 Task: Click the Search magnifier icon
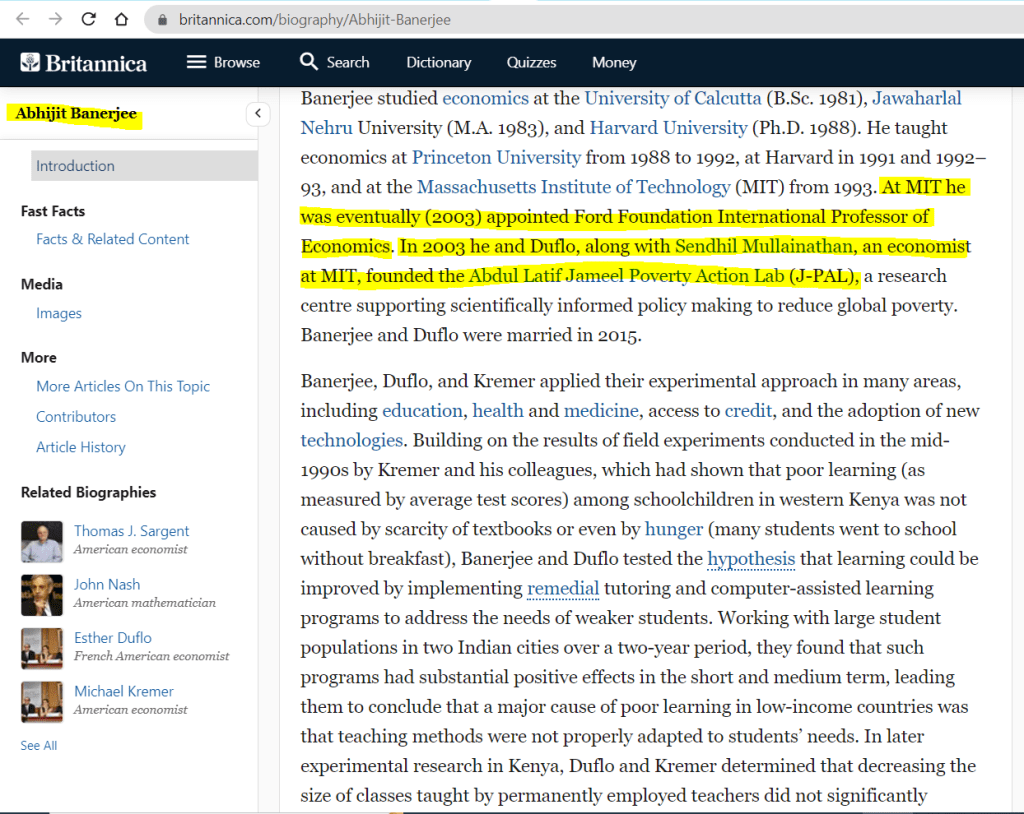[x=309, y=62]
